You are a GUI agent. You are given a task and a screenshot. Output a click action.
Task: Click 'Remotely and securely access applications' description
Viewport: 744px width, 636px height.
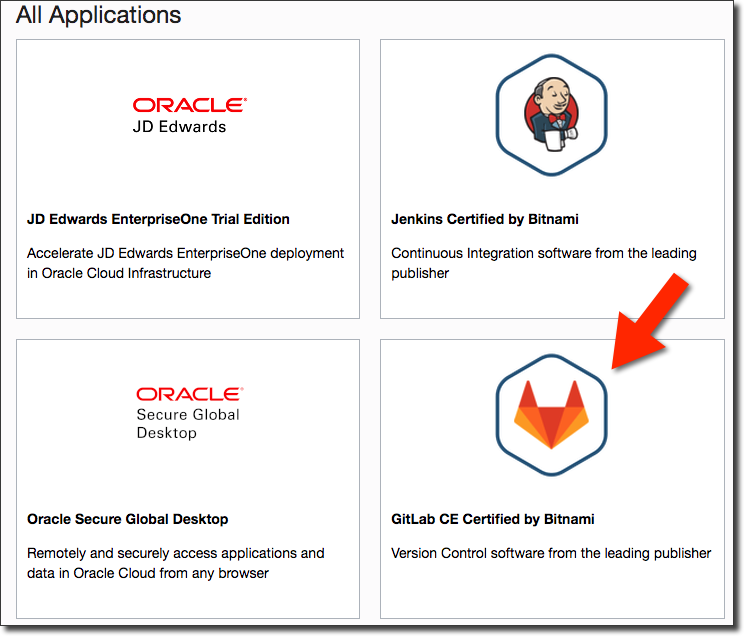coord(176,563)
